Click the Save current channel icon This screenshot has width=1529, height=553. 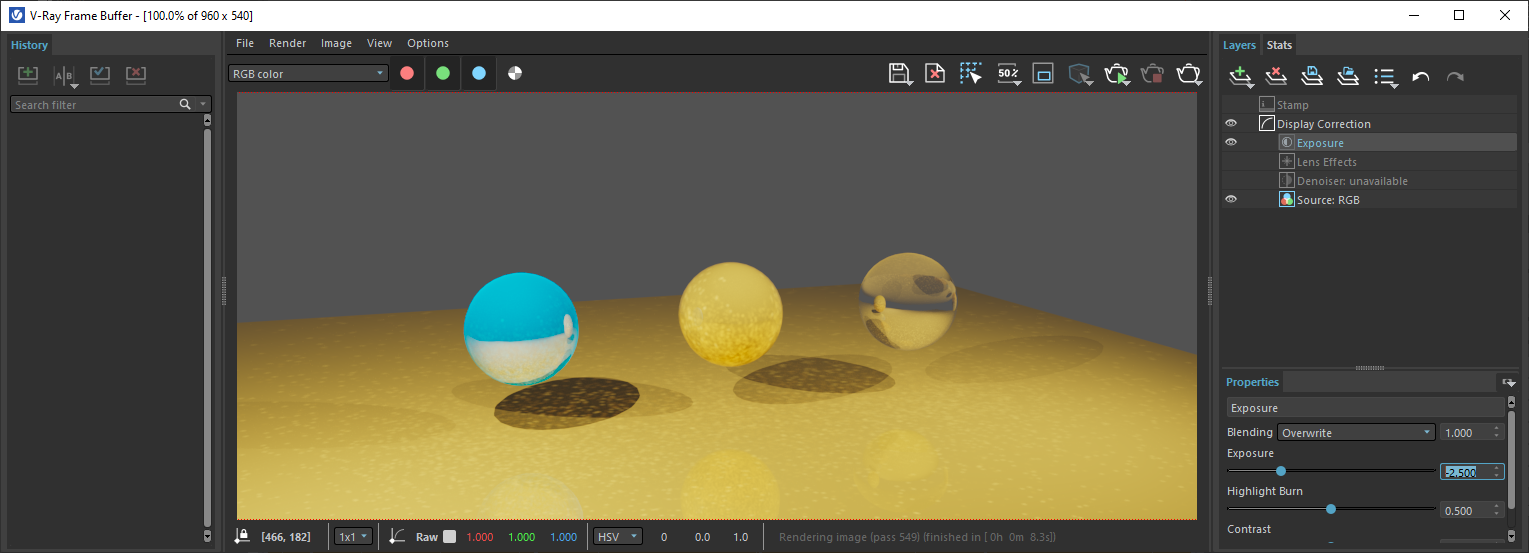tap(898, 74)
